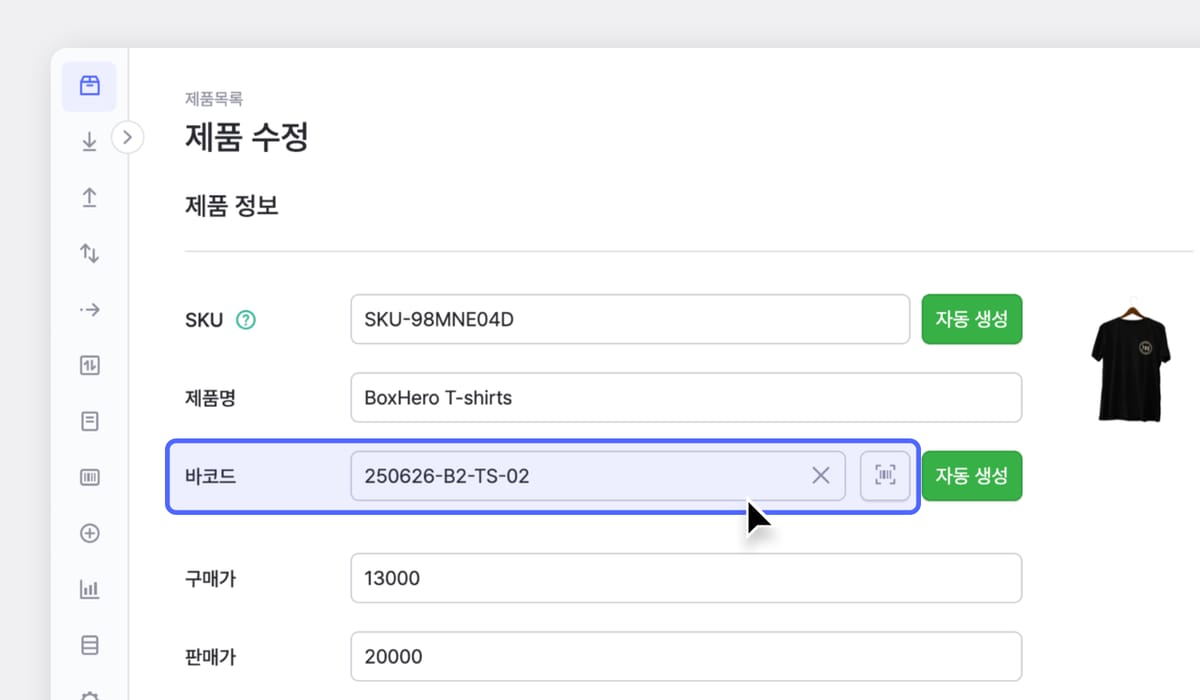
Task: Click 자동 생성 button next to SKU
Action: 971,320
